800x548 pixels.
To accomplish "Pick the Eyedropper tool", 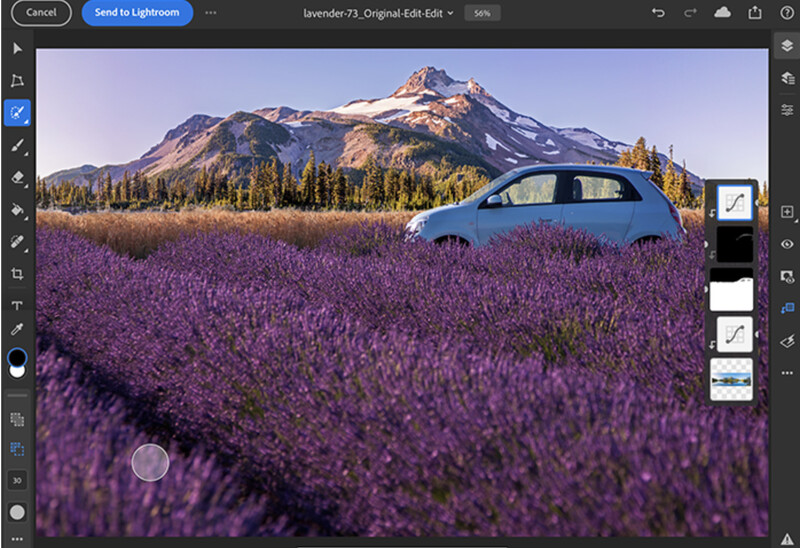I will (x=17, y=330).
